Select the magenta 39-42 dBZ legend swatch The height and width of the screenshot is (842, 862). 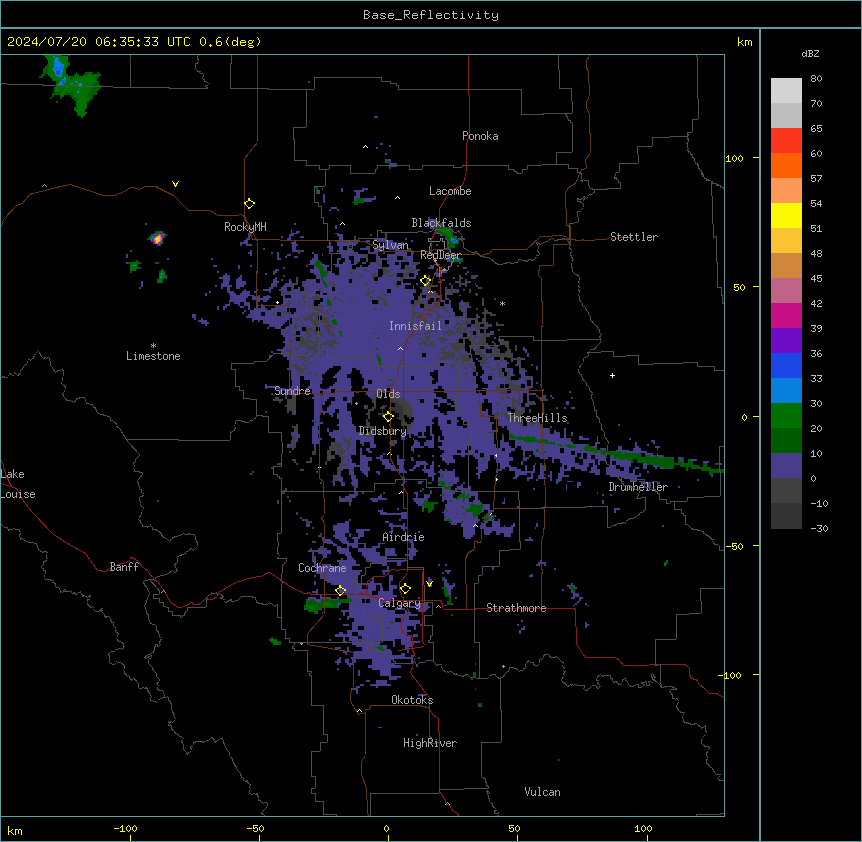point(786,315)
